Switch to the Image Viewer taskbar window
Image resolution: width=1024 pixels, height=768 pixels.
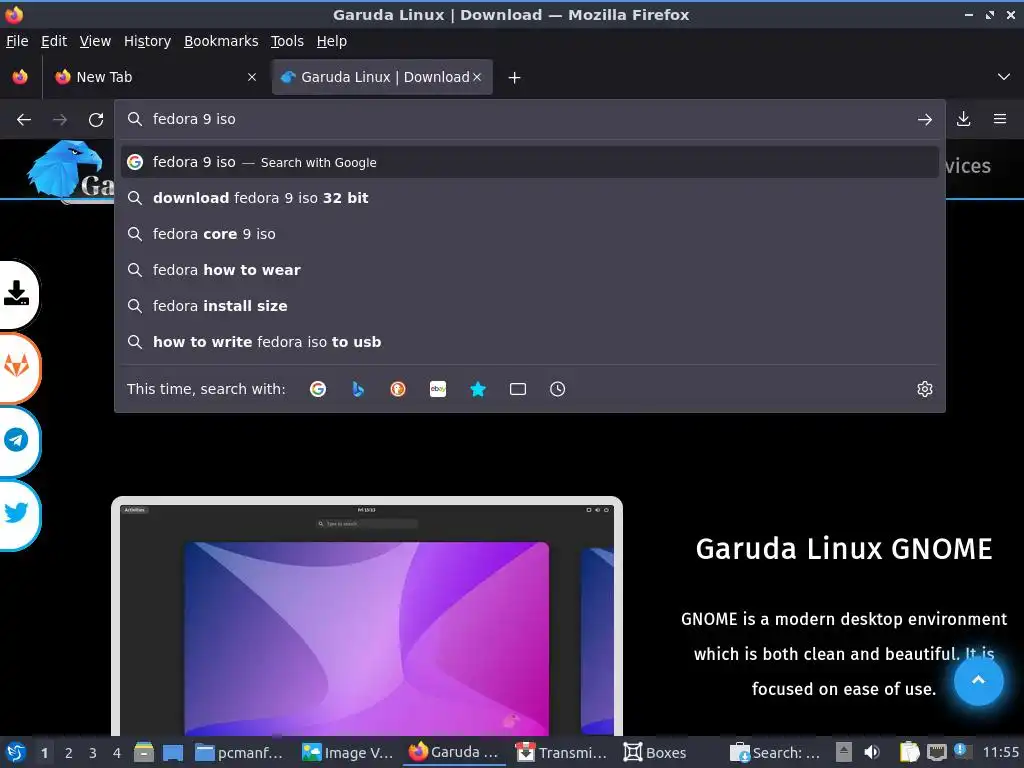coord(347,752)
